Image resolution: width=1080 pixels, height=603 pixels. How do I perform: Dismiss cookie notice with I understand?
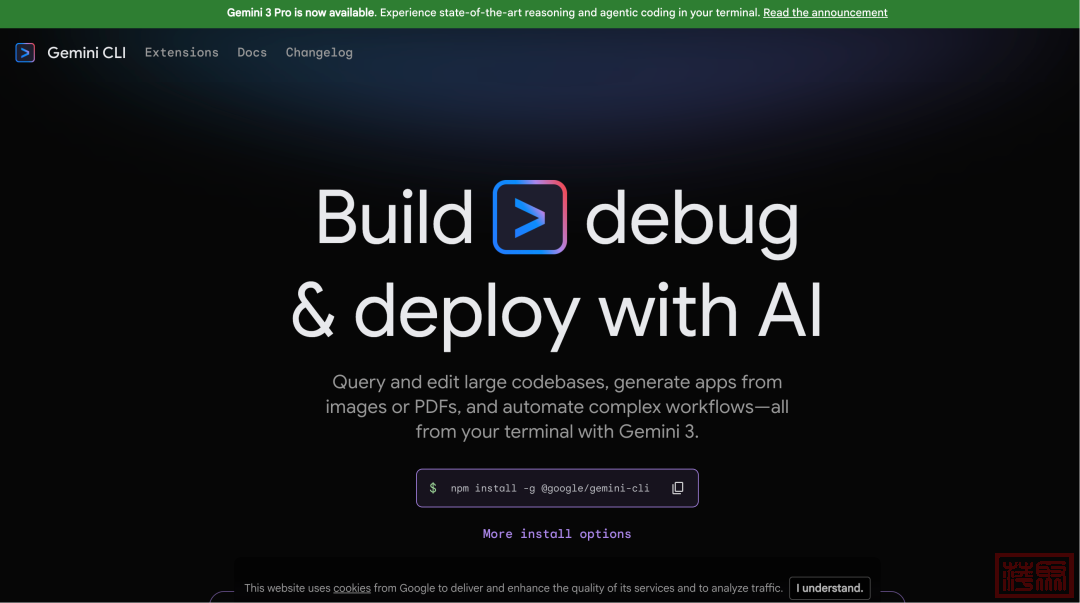(x=829, y=588)
